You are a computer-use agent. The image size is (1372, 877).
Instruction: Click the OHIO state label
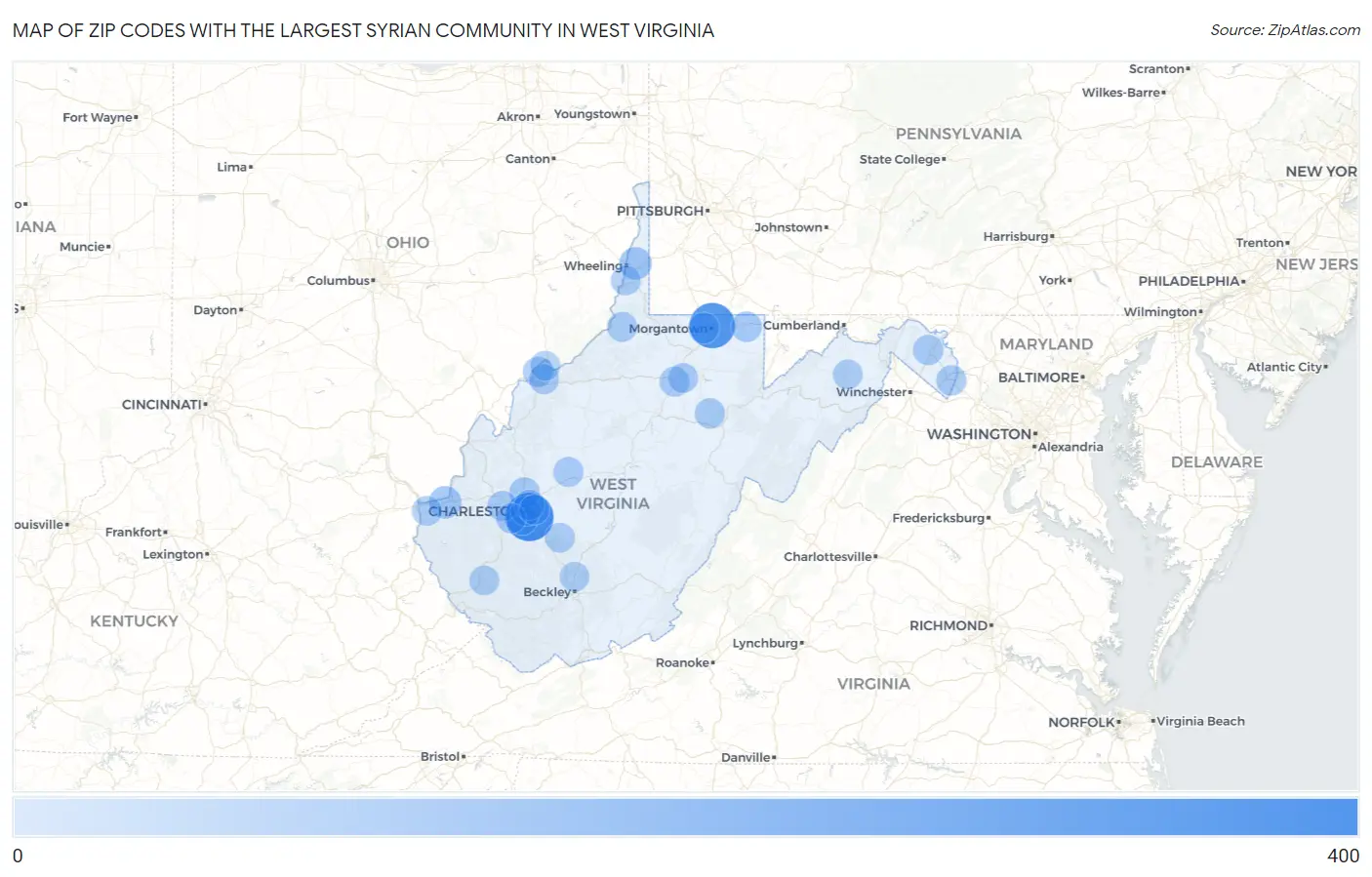click(x=408, y=243)
